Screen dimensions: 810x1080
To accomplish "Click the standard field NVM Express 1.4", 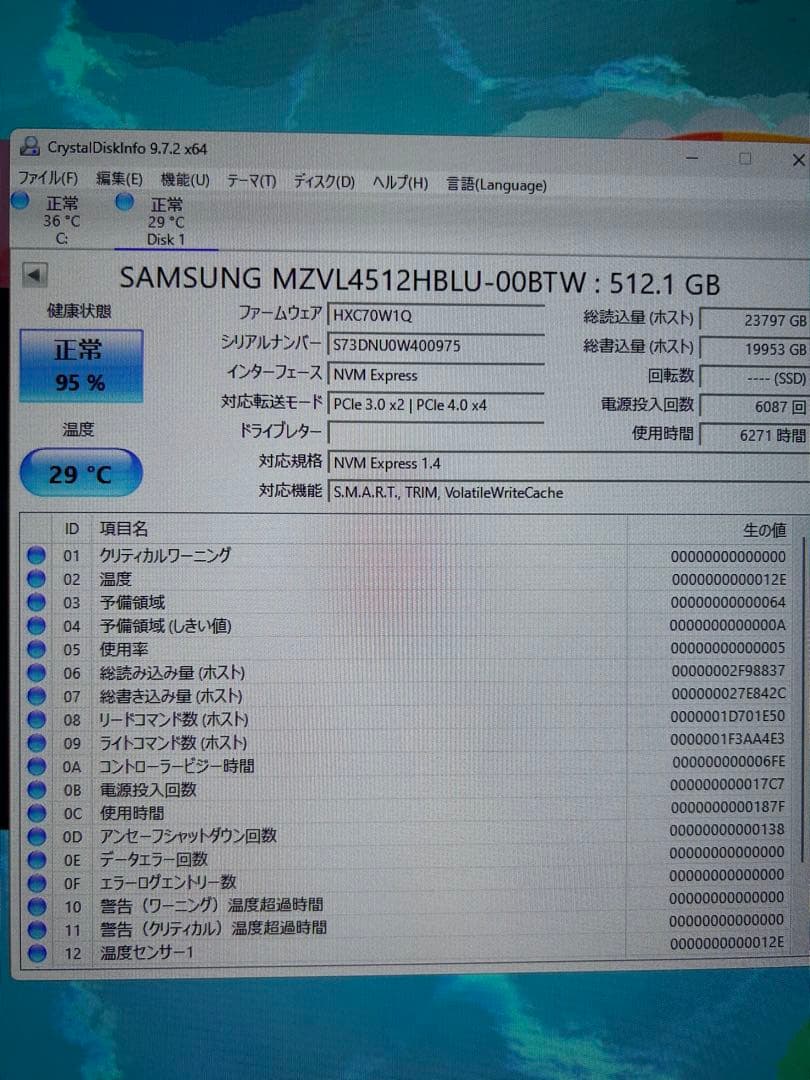I will 569,463.
